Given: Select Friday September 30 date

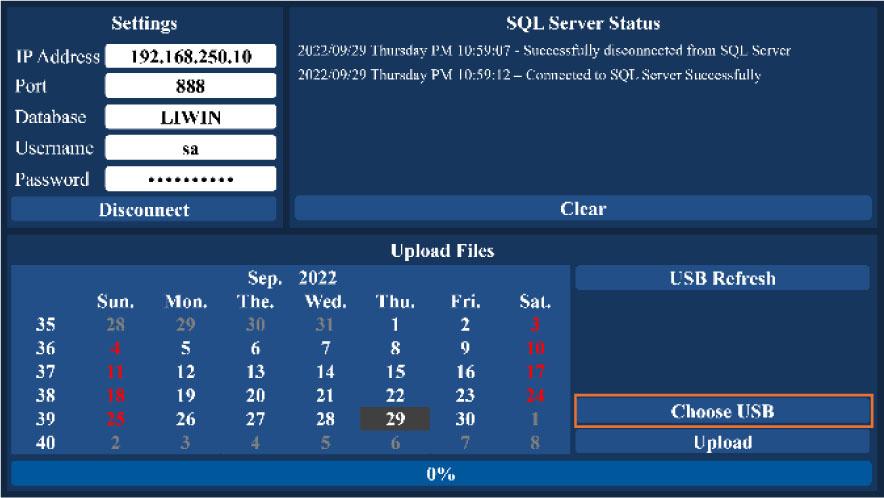Looking at the screenshot, I should click(x=465, y=419).
